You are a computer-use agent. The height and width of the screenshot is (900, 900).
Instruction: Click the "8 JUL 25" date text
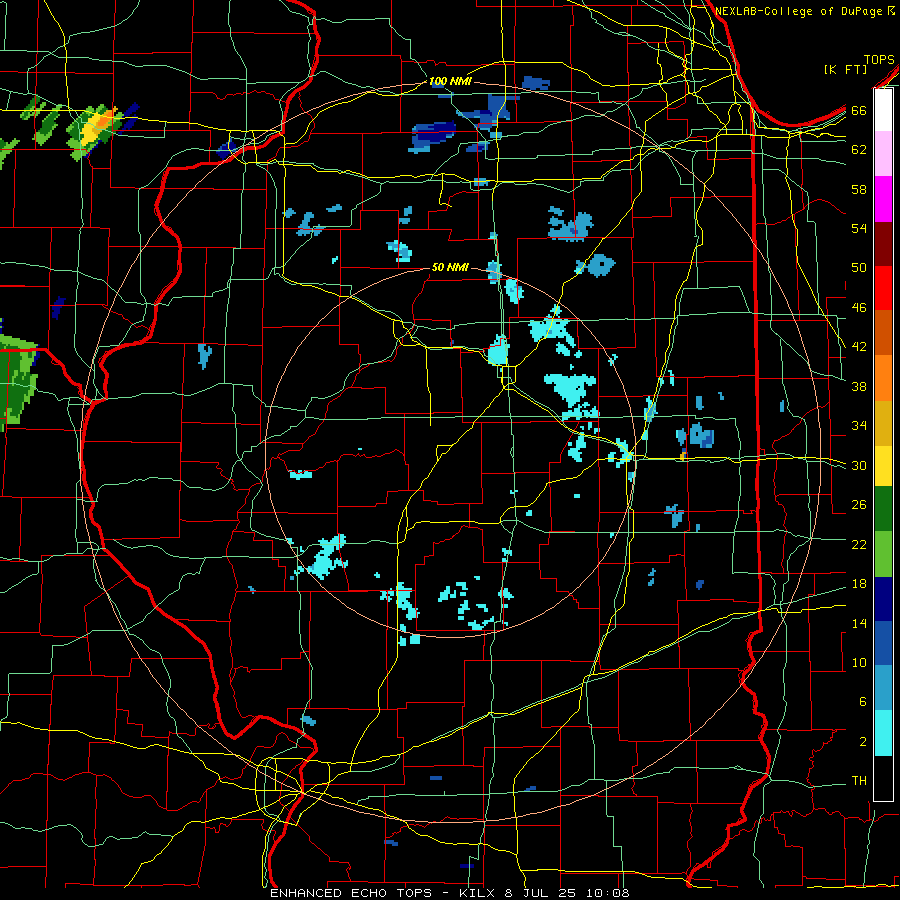click(542, 893)
